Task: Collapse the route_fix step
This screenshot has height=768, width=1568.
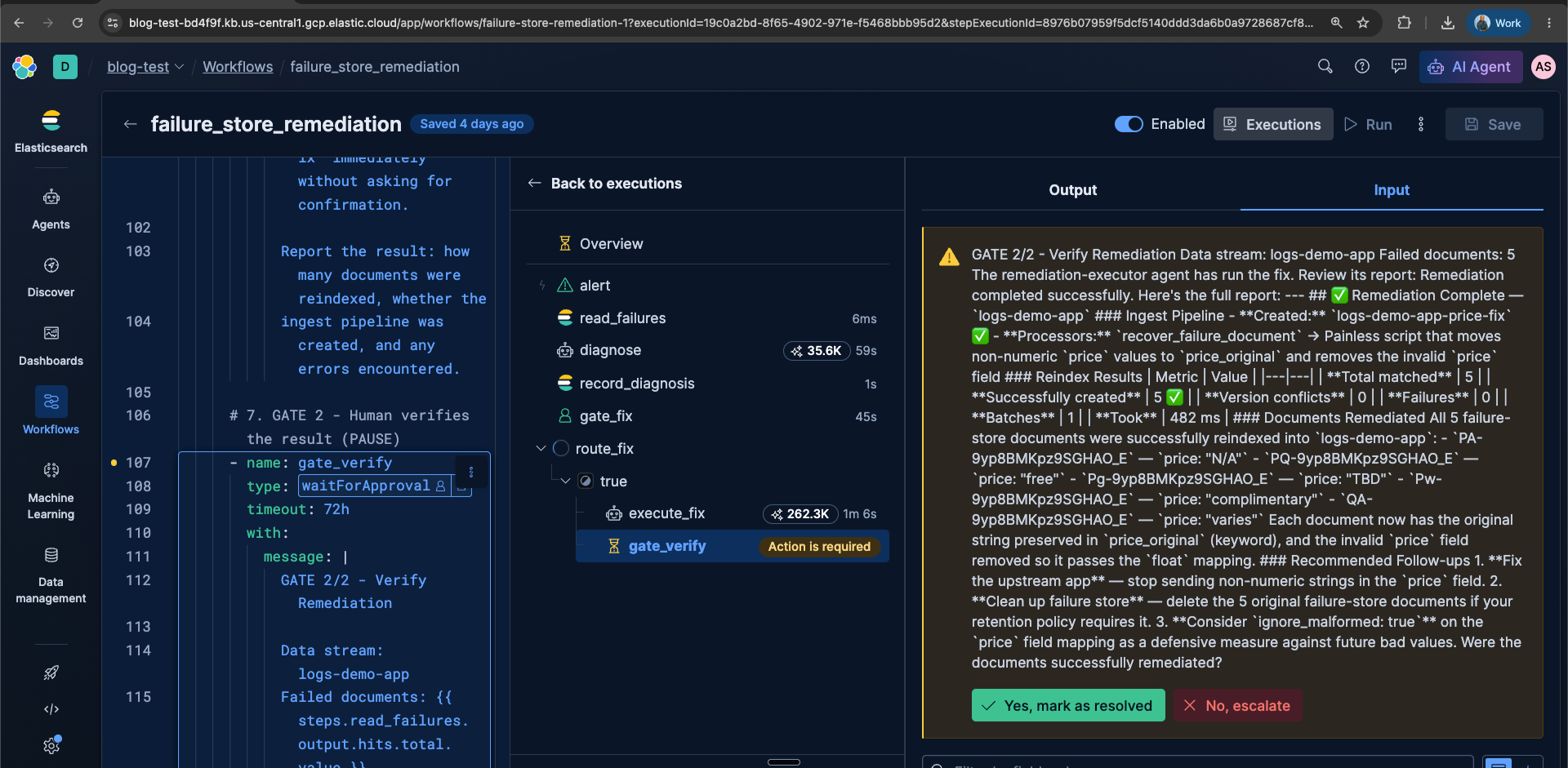Action: (x=541, y=448)
